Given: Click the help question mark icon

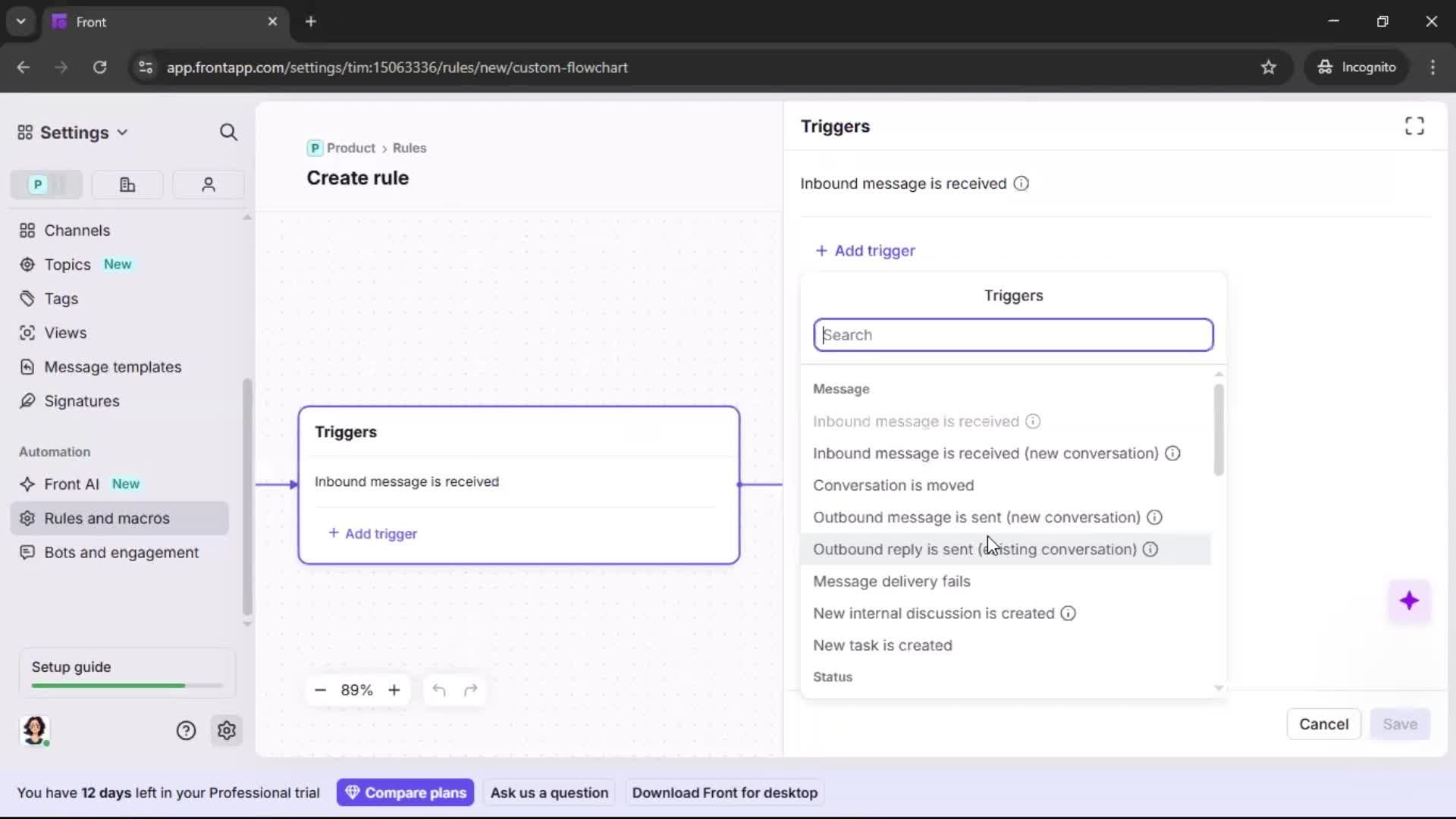Looking at the screenshot, I should click(x=186, y=730).
